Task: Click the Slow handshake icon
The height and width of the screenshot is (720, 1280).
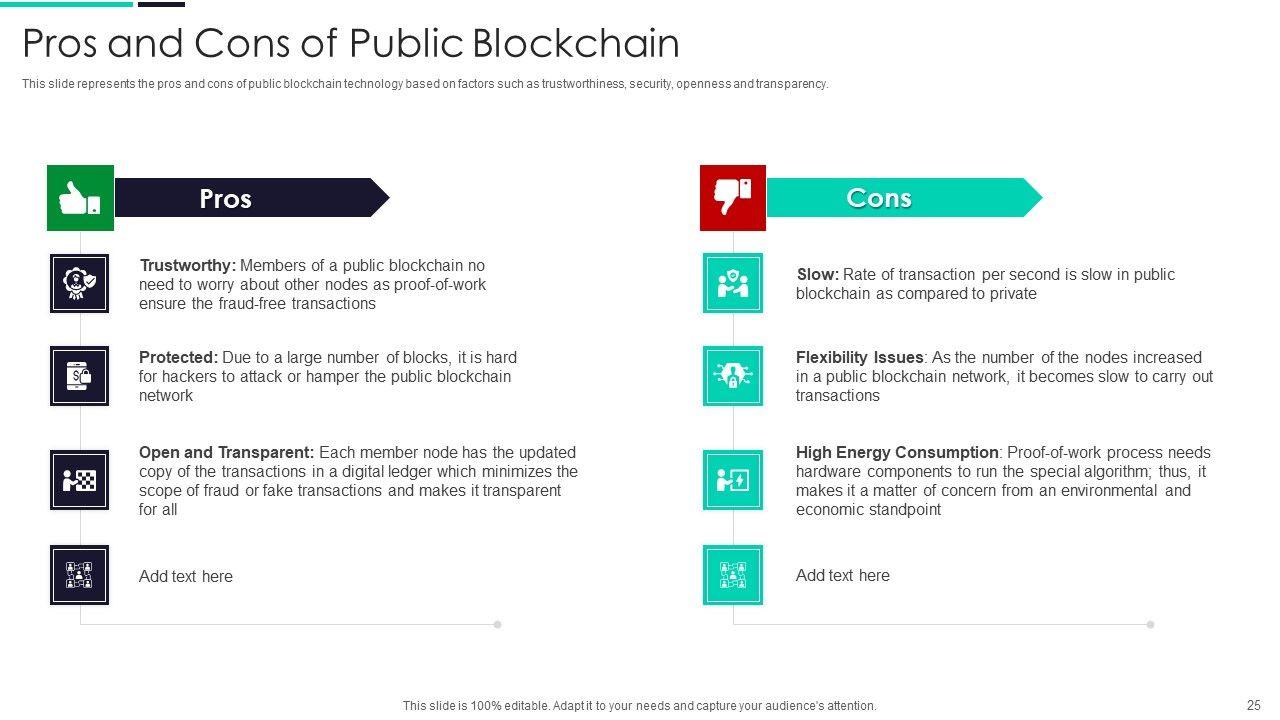Action: pyautogui.click(x=732, y=283)
